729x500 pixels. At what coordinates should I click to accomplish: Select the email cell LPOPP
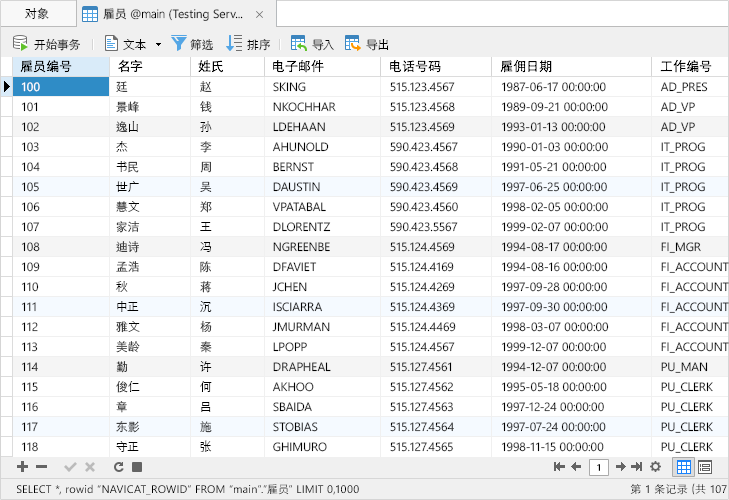[x=322, y=347]
